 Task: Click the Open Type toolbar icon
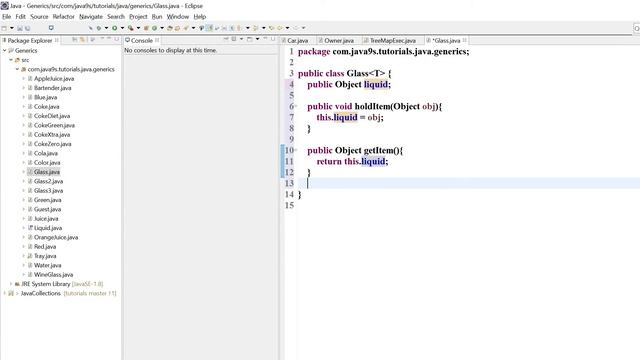(x=170, y=28)
